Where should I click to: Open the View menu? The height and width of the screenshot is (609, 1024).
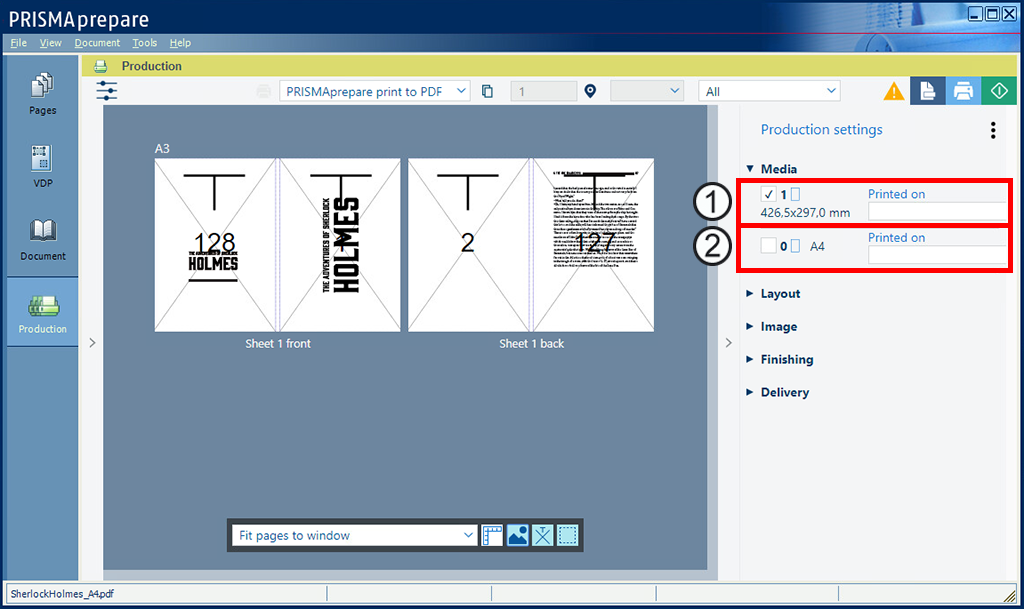tap(50, 43)
